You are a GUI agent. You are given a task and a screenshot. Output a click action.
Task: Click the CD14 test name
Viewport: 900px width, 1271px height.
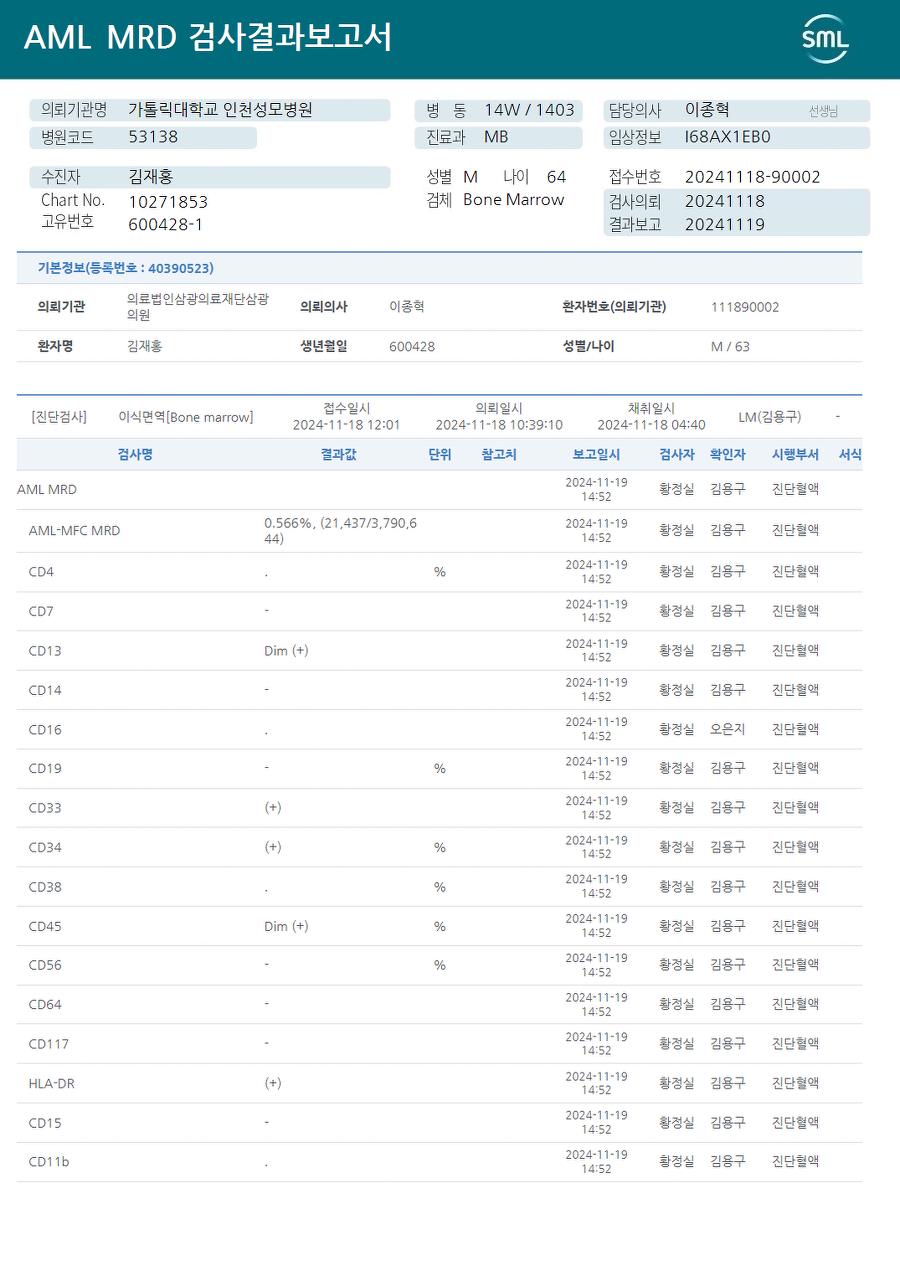tap(45, 690)
